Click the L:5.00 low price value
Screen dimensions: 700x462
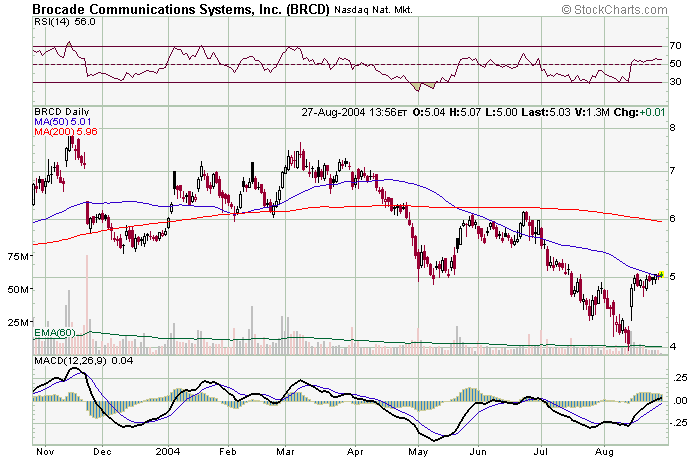point(501,112)
